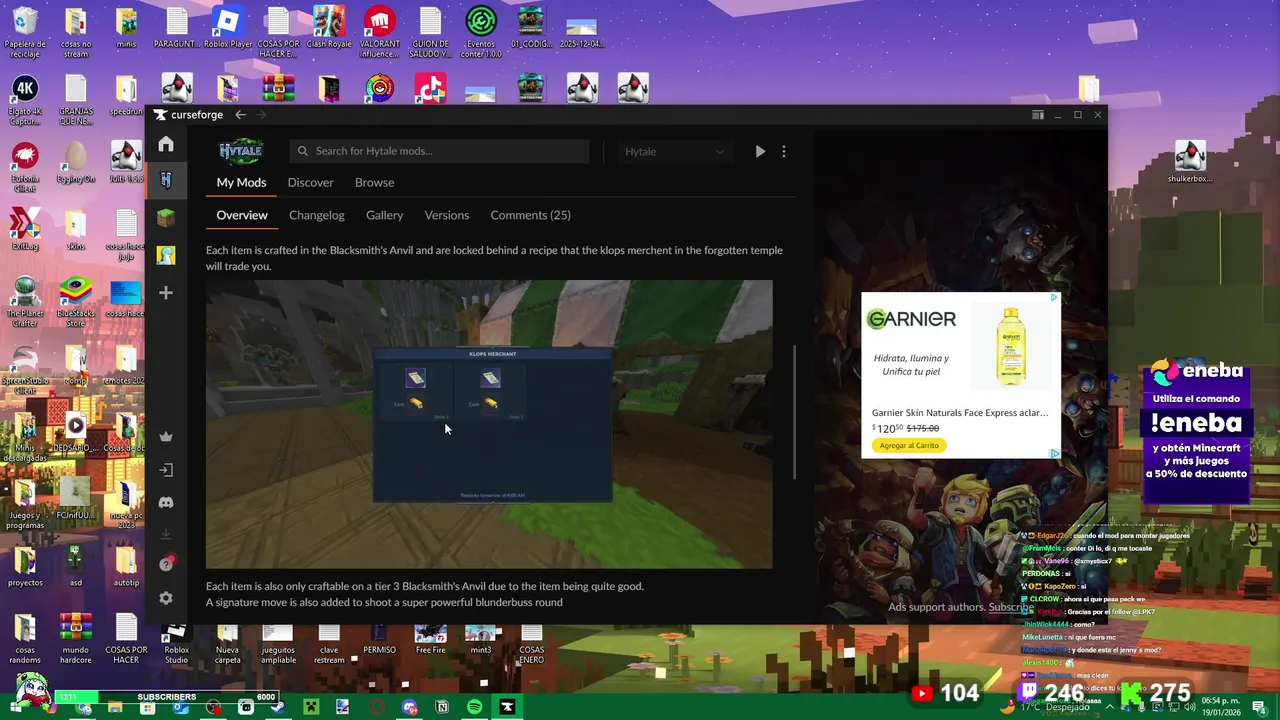Viewport: 1280px width, 720px height.
Task: Open the Versions tab
Action: coord(446,215)
